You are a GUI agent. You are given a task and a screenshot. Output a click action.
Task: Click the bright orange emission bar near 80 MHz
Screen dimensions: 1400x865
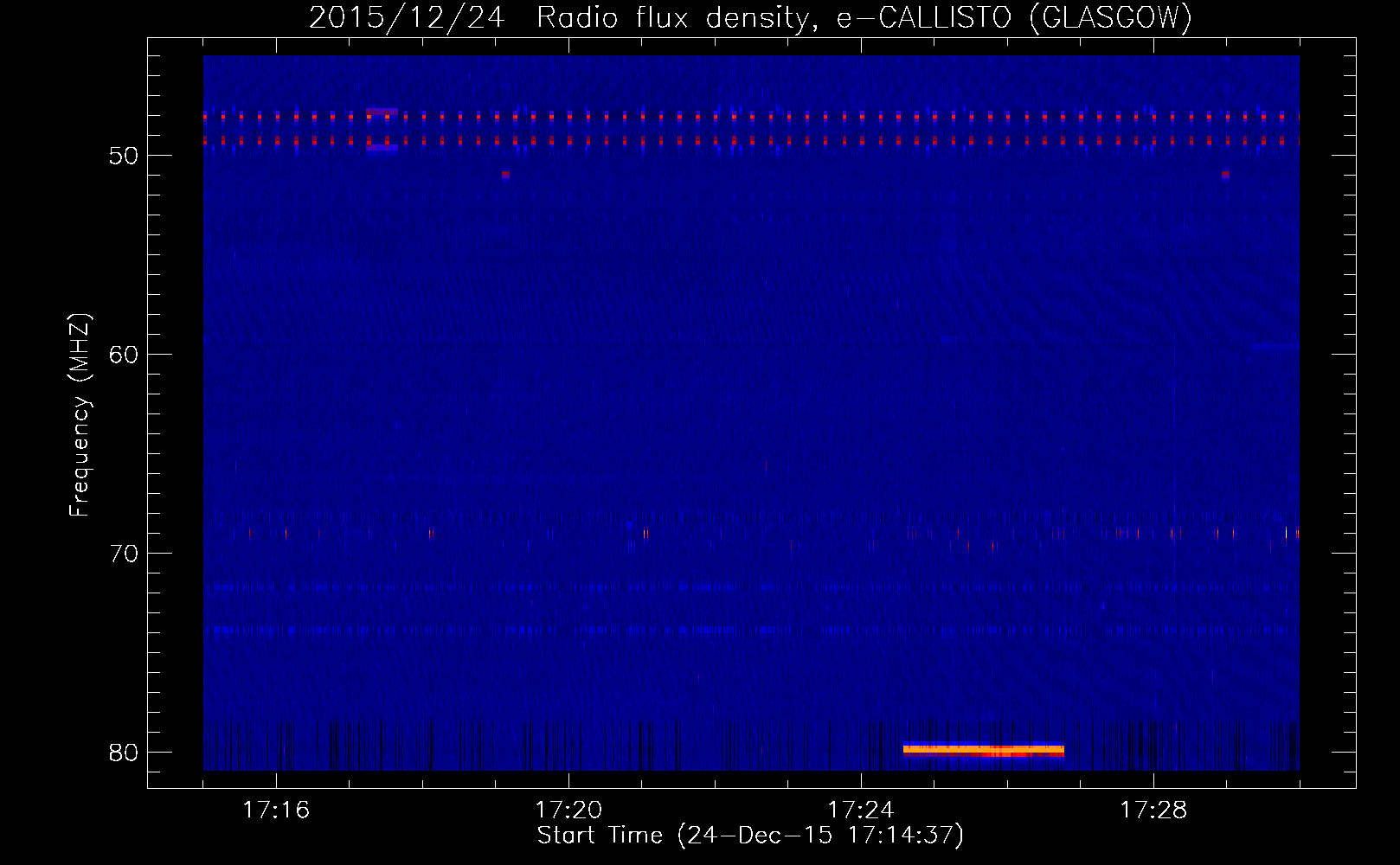point(984,751)
